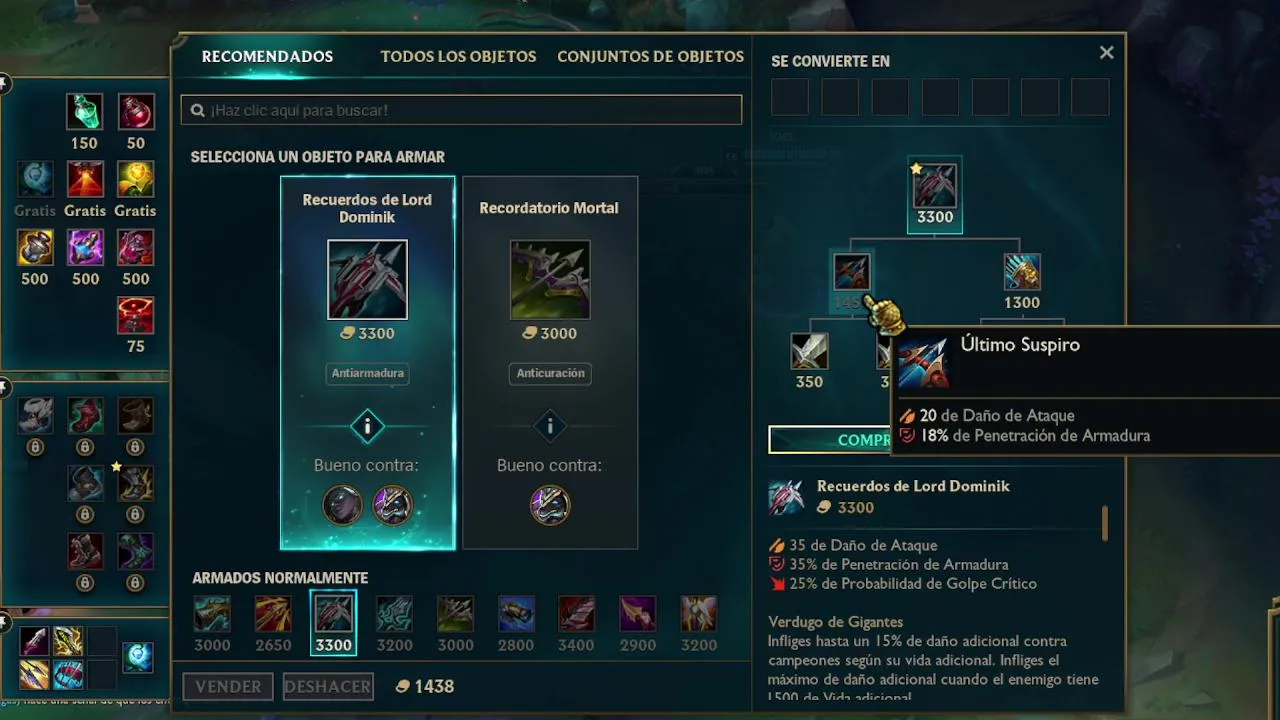1280x720 pixels.
Task: Click the Anticuración tag
Action: [x=550, y=373]
